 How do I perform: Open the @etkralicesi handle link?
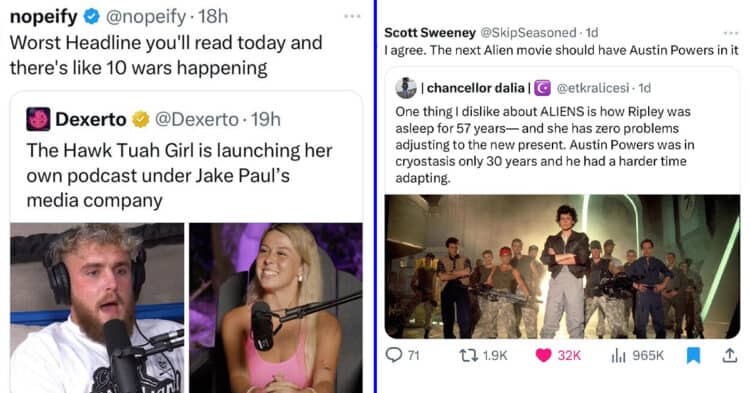(x=593, y=88)
